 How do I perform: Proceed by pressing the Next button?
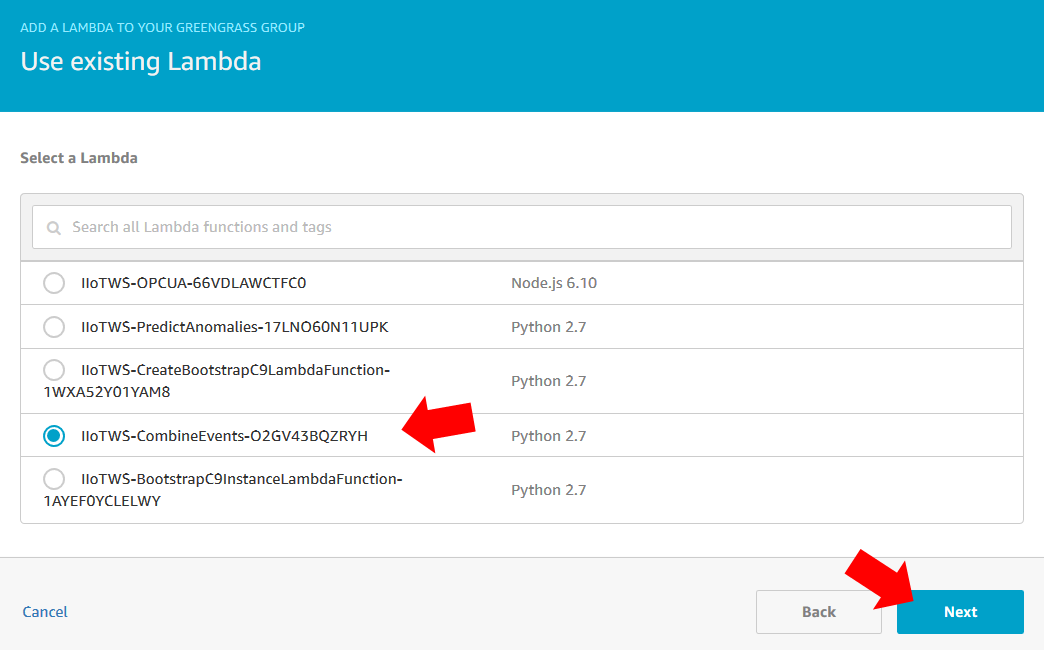click(x=960, y=612)
